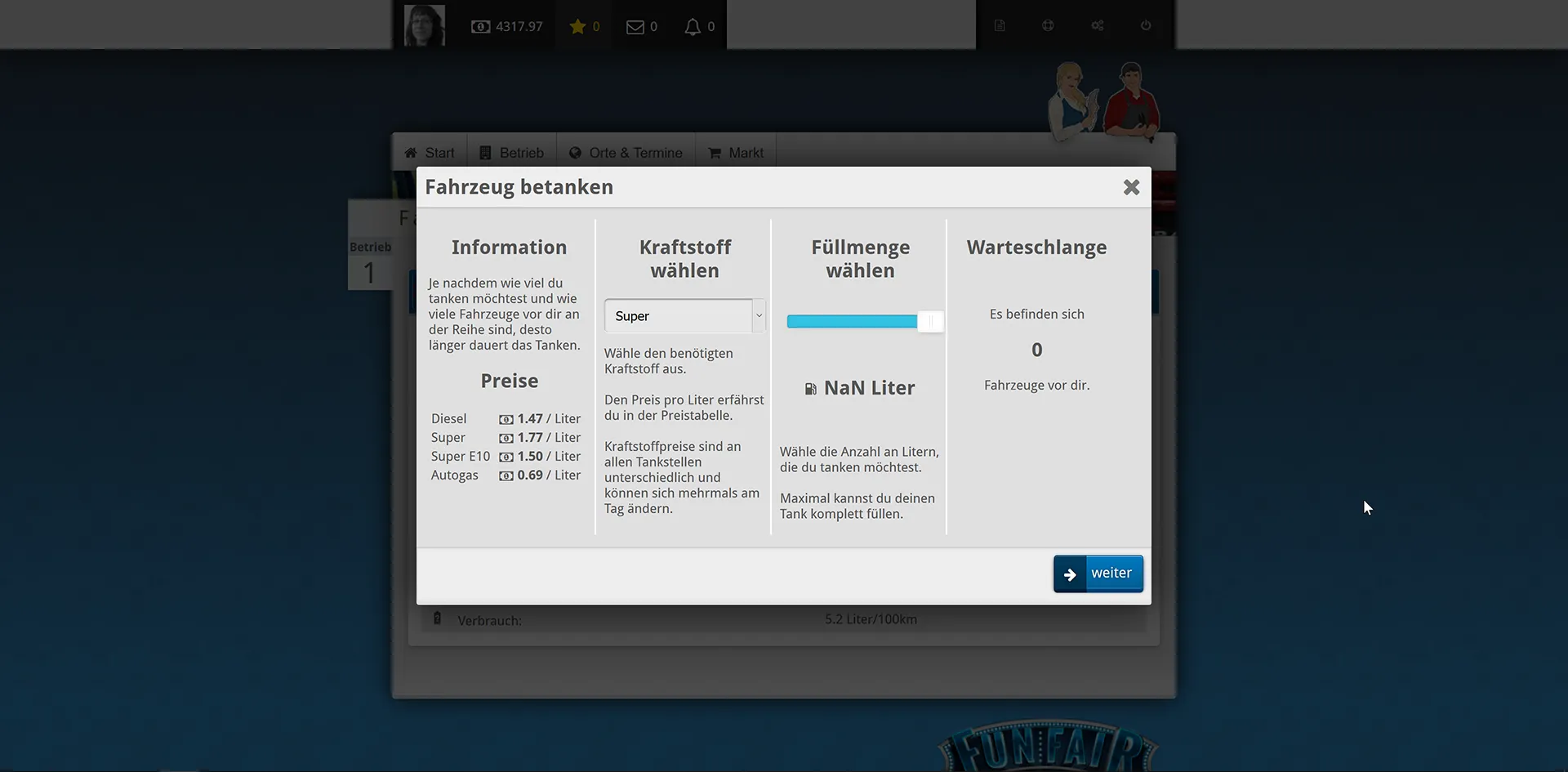Open the Betrieb tab
Viewport: 1568px width, 772px height.
pos(511,153)
